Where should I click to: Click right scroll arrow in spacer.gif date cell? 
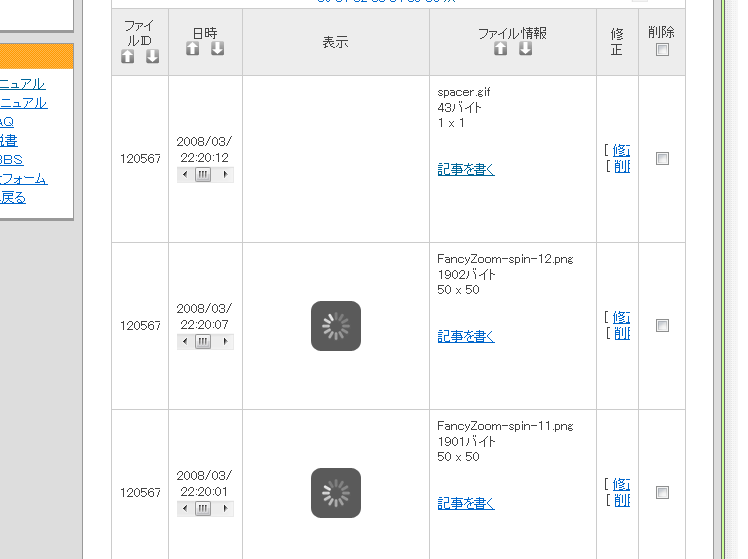[227, 174]
